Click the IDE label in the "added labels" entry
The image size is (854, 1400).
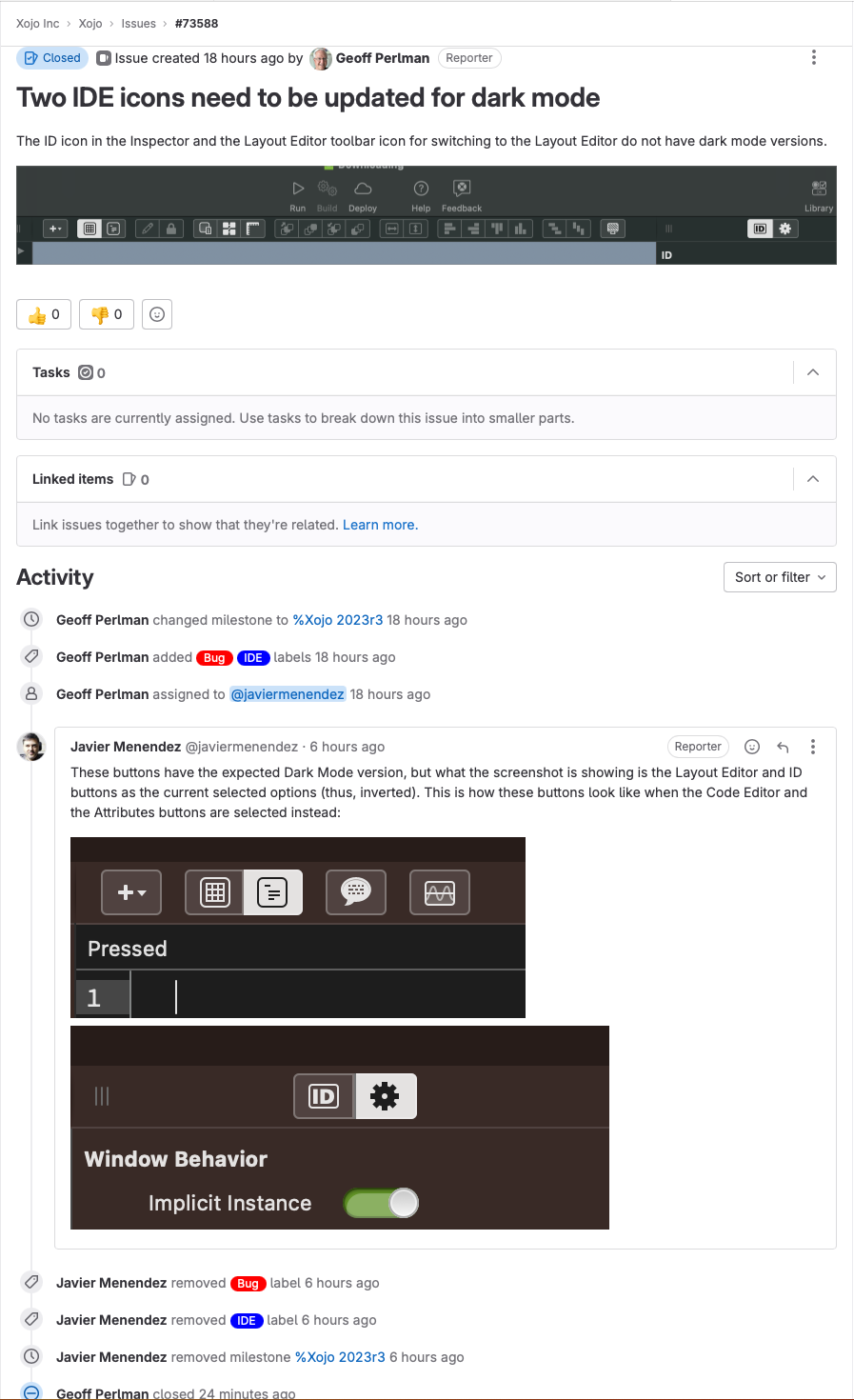click(x=253, y=658)
